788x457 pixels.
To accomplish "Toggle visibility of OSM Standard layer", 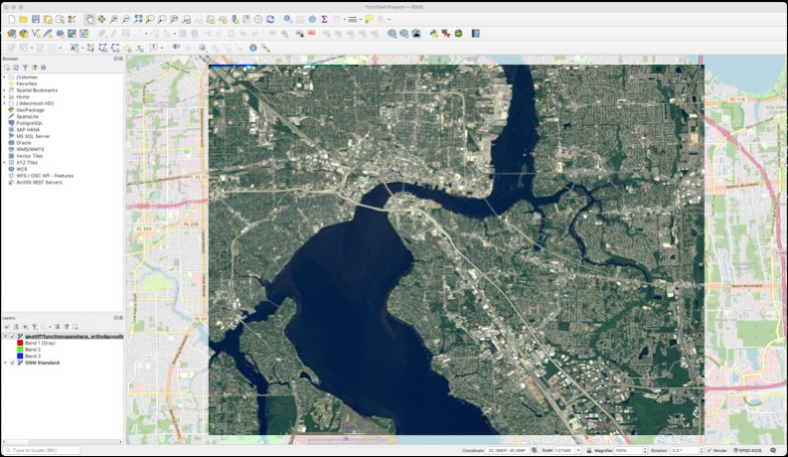I will pyautogui.click(x=12, y=363).
